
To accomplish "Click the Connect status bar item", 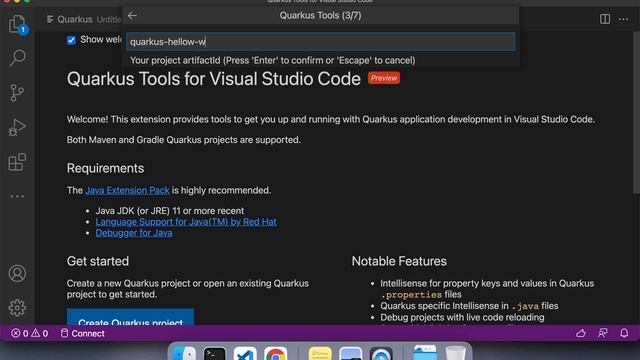I will [x=82, y=333].
